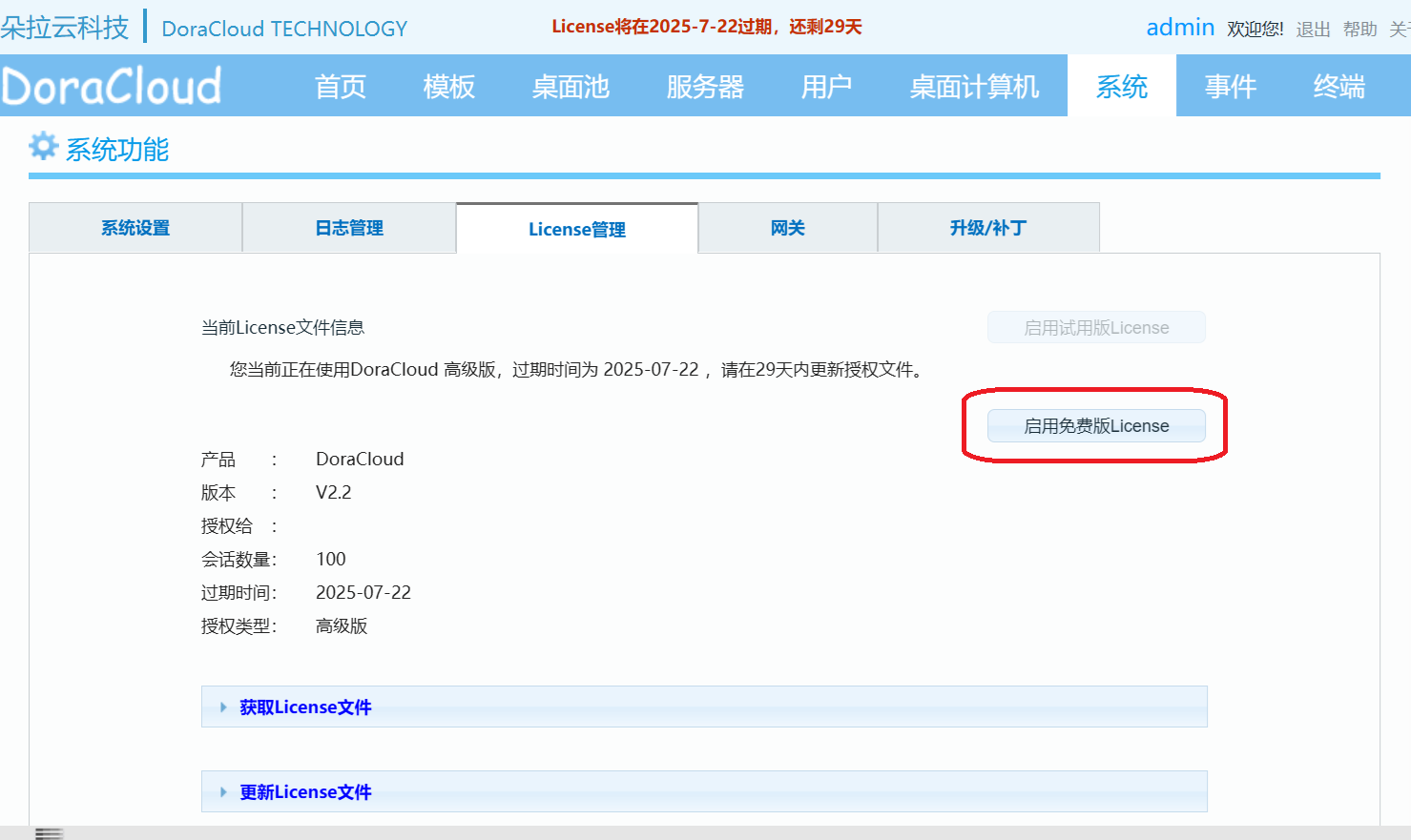Open the 桌面池 menu item
The width and height of the screenshot is (1411, 840).
point(570,85)
